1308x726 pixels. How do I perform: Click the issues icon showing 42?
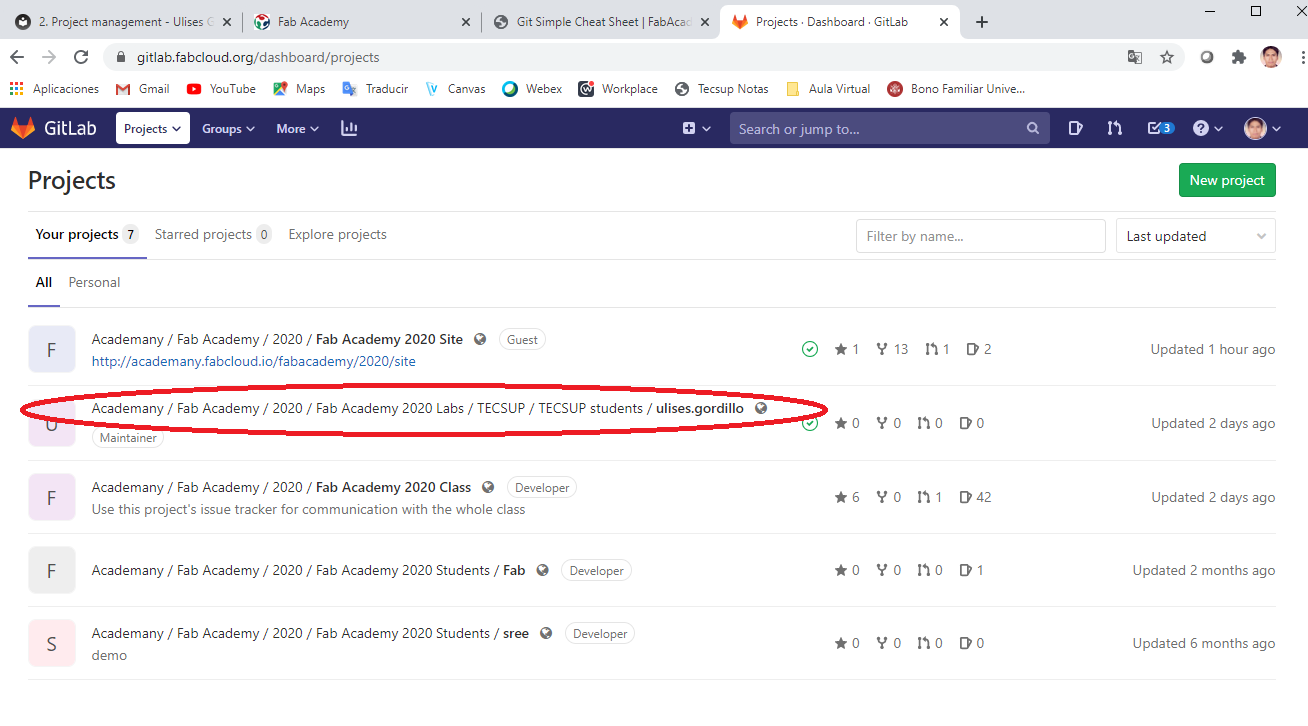click(x=966, y=497)
